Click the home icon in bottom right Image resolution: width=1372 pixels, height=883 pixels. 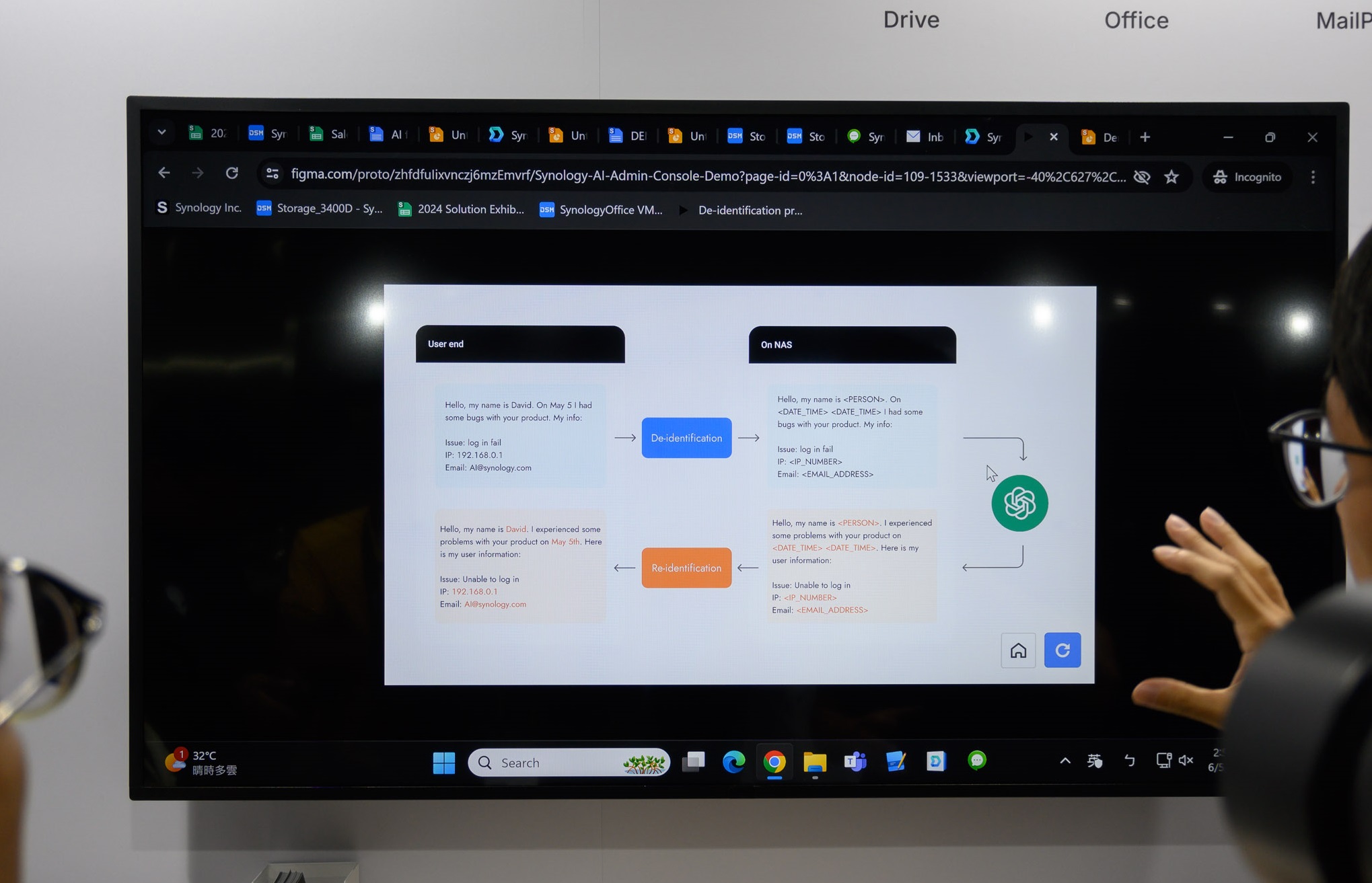pyautogui.click(x=1018, y=650)
